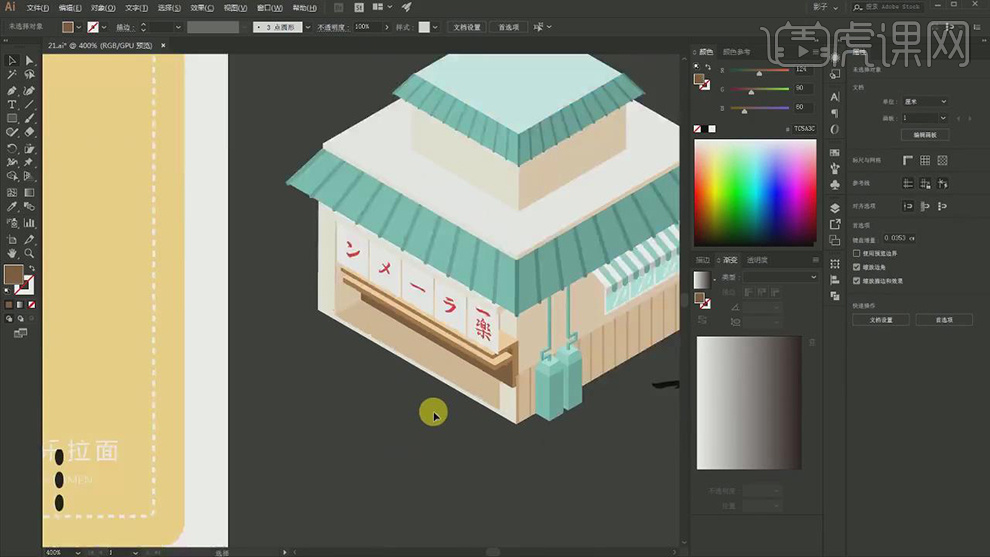Screen dimensions: 990x557
Task: Click the Eyedropper tool
Action: point(12,207)
